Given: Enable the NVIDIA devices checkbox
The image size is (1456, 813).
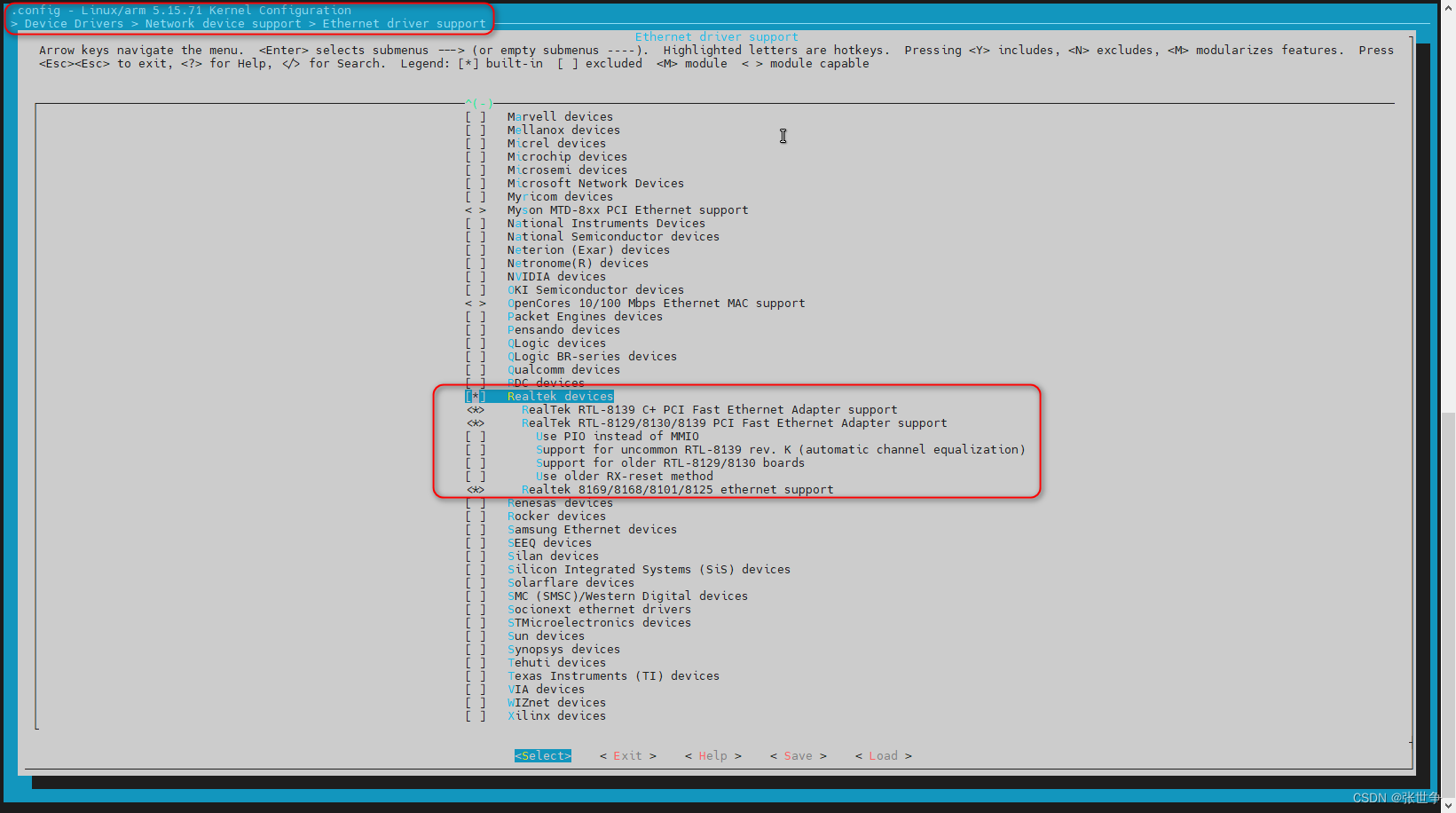Looking at the screenshot, I should [x=476, y=277].
